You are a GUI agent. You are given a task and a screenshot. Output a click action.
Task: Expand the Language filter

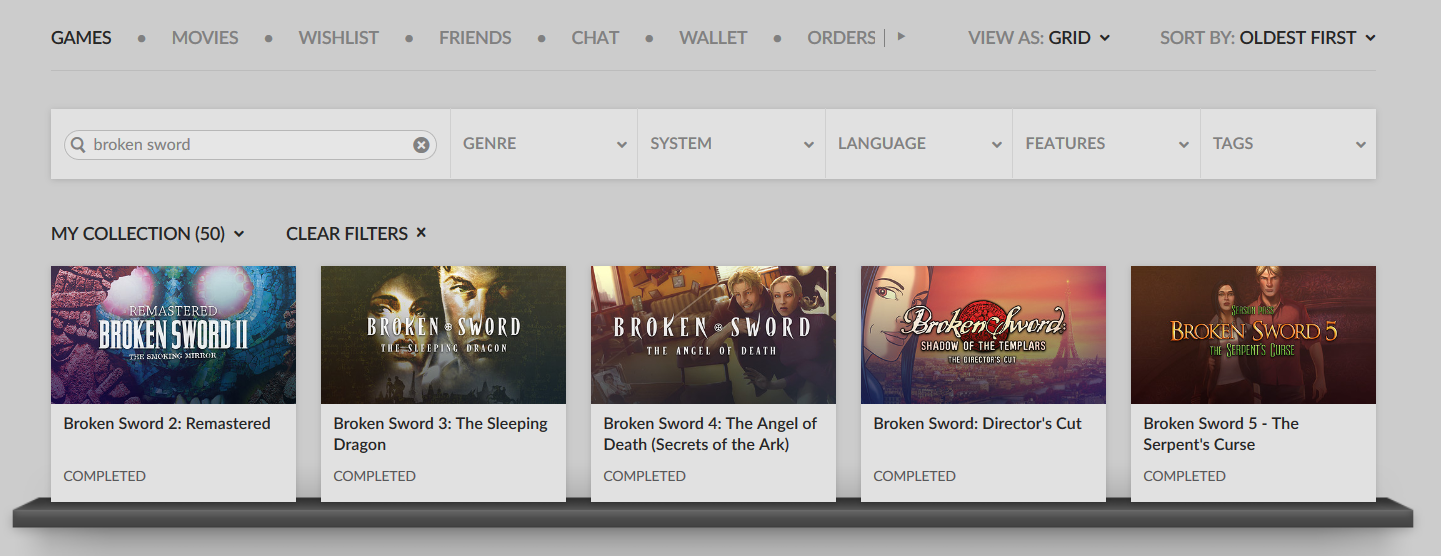919,144
